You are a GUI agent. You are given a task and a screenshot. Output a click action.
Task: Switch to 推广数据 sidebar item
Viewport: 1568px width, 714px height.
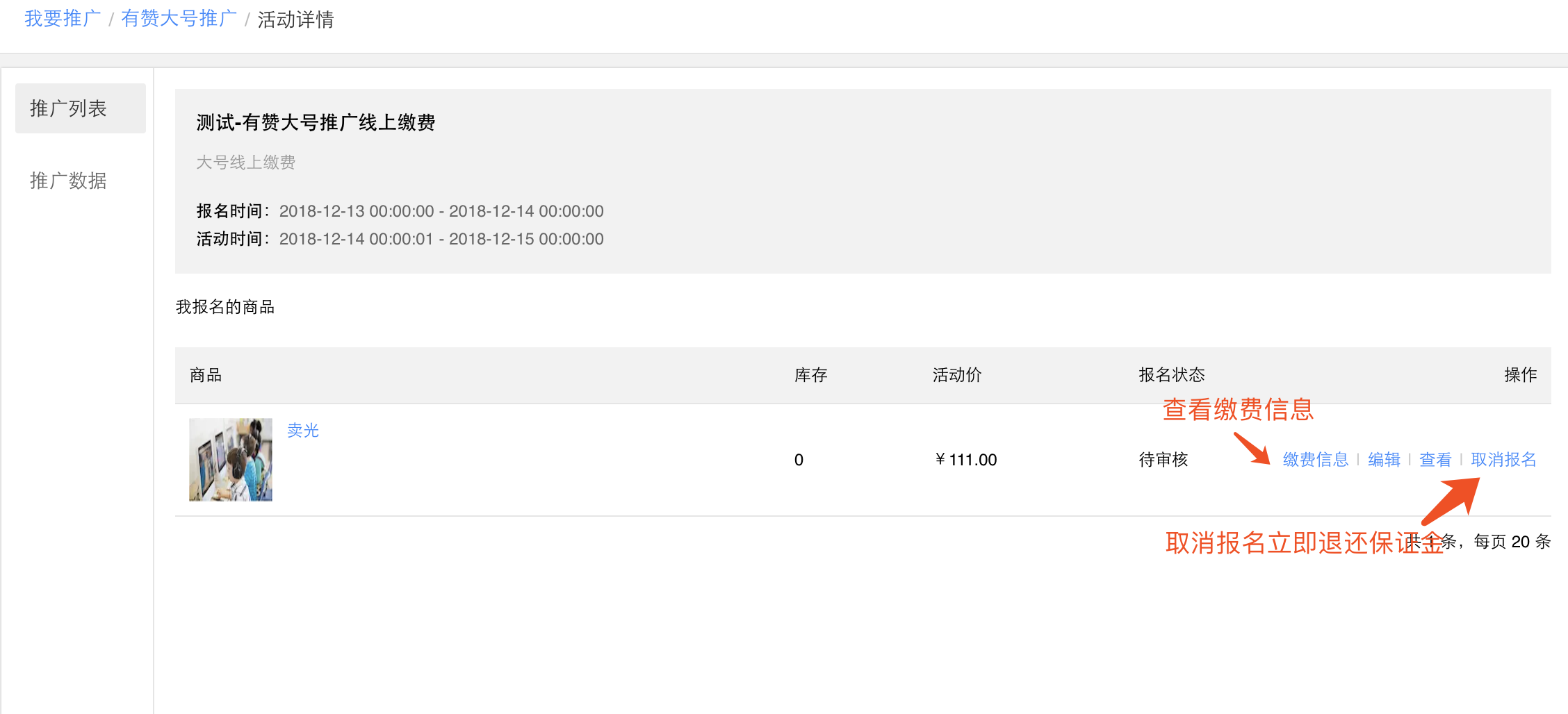click(x=68, y=181)
